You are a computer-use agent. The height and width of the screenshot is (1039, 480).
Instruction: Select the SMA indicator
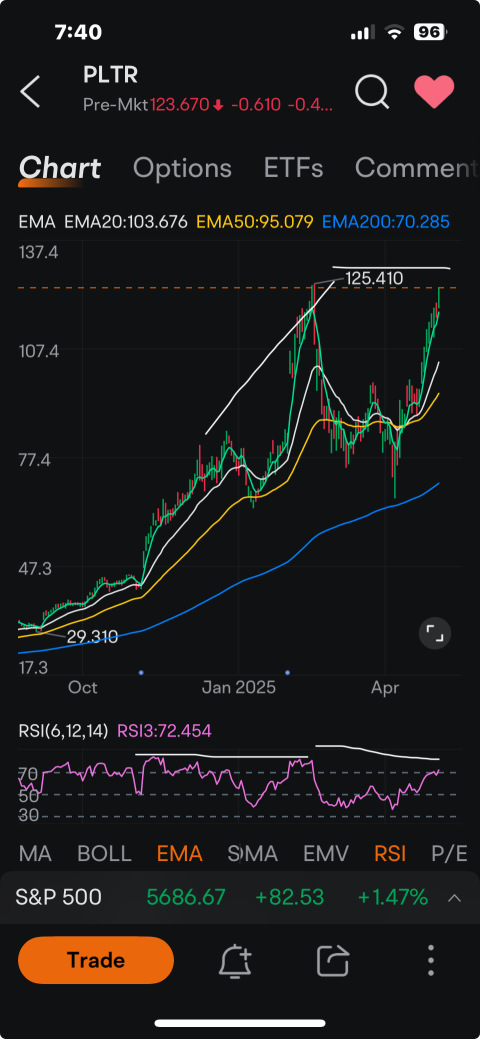[x=253, y=853]
